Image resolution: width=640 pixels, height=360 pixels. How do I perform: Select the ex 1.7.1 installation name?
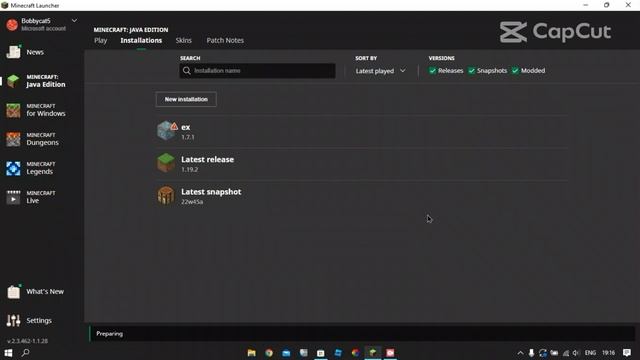[186, 127]
